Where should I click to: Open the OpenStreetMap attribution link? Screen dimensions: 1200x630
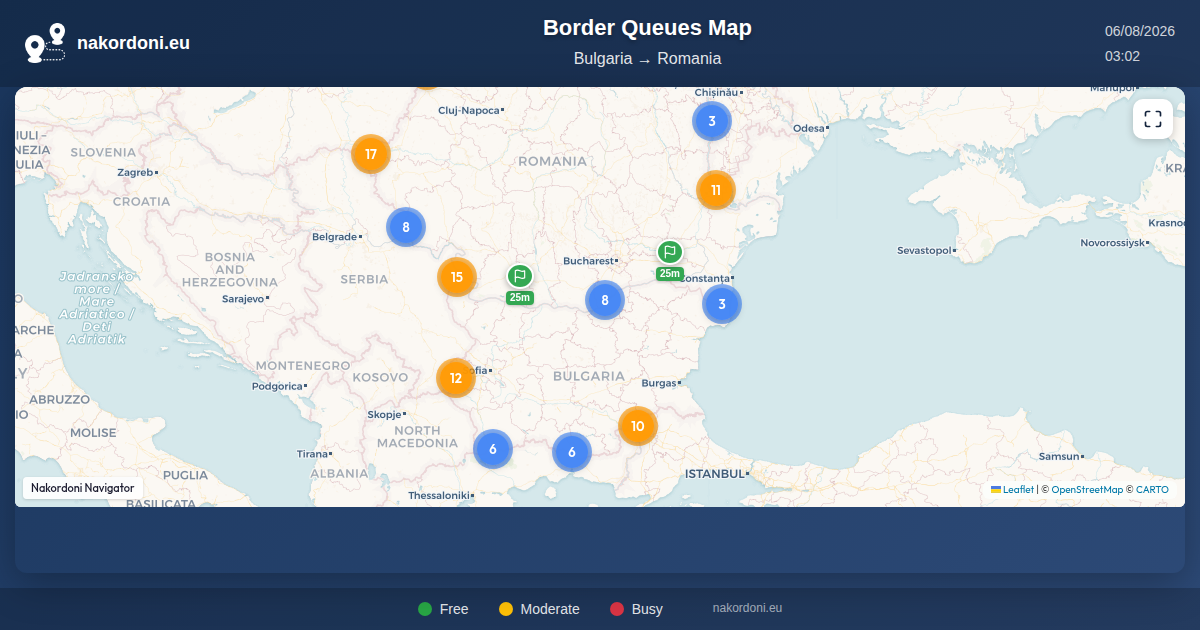click(x=1087, y=490)
